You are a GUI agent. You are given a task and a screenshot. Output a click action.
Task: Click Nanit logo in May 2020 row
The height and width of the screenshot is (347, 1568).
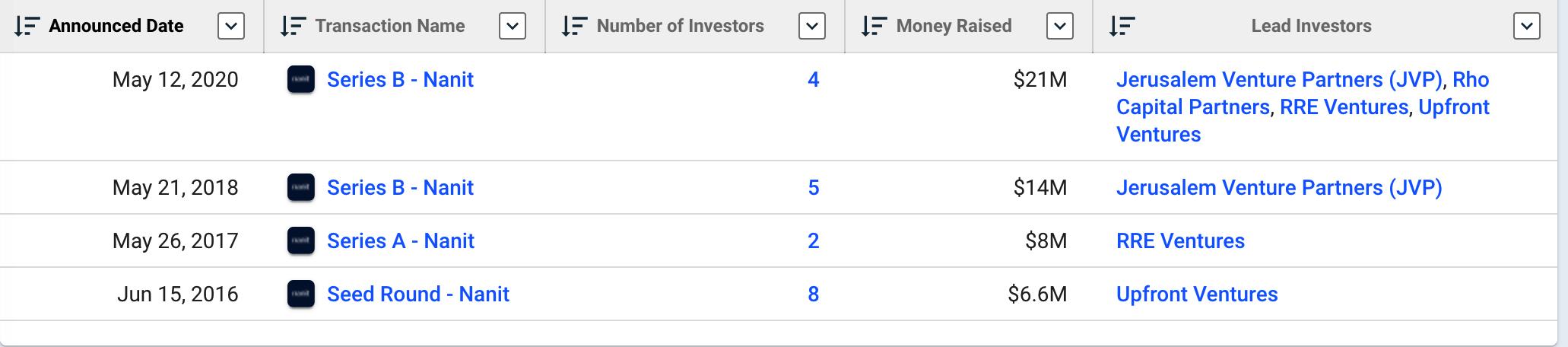301,80
